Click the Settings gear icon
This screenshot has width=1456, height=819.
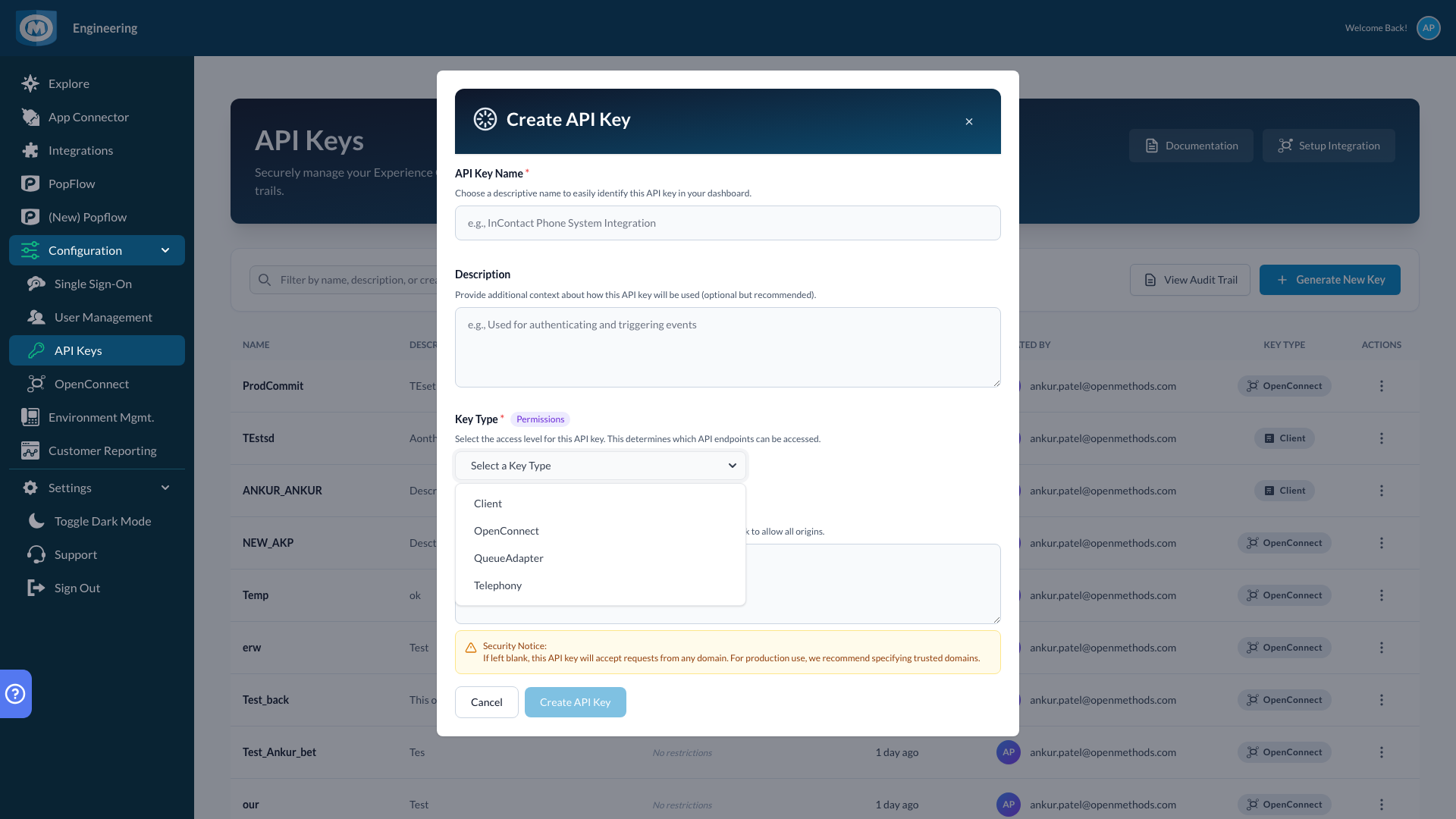coord(30,488)
